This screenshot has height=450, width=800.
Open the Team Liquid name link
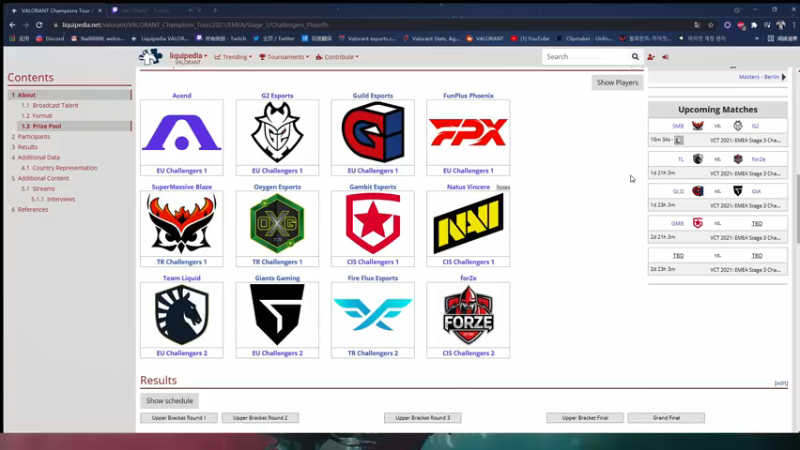tap(182, 278)
